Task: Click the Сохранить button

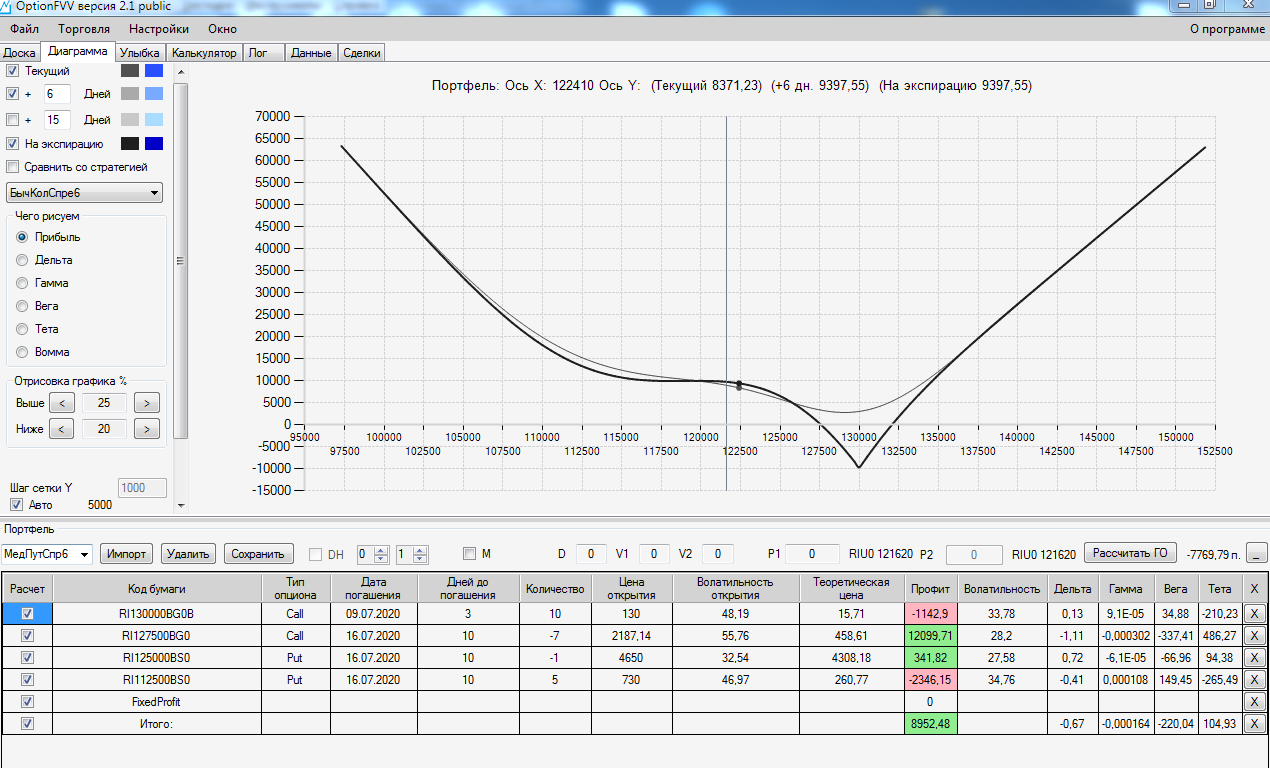Action: pyautogui.click(x=258, y=554)
